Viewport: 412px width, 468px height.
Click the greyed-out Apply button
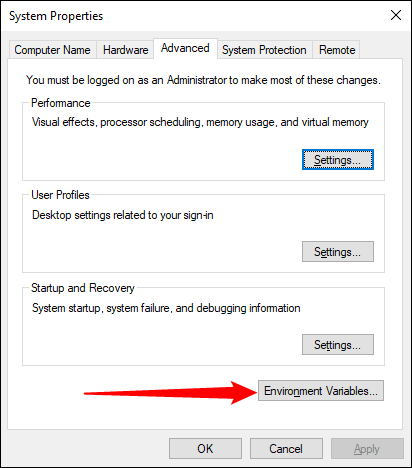click(x=367, y=449)
